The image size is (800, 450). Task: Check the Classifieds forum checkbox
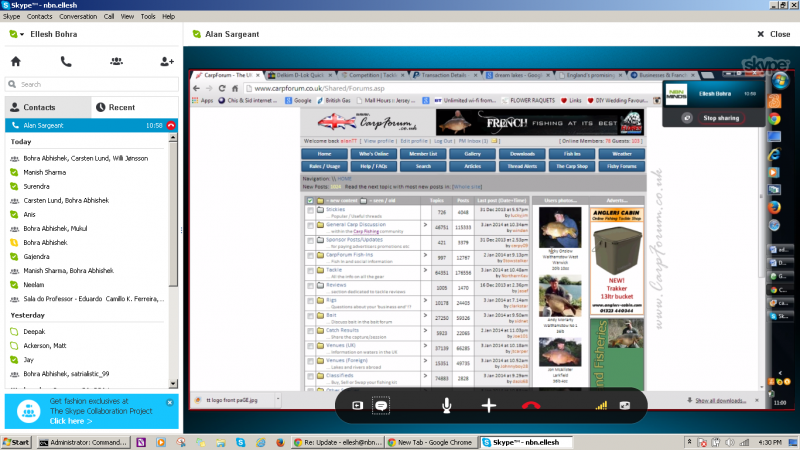[x=310, y=377]
